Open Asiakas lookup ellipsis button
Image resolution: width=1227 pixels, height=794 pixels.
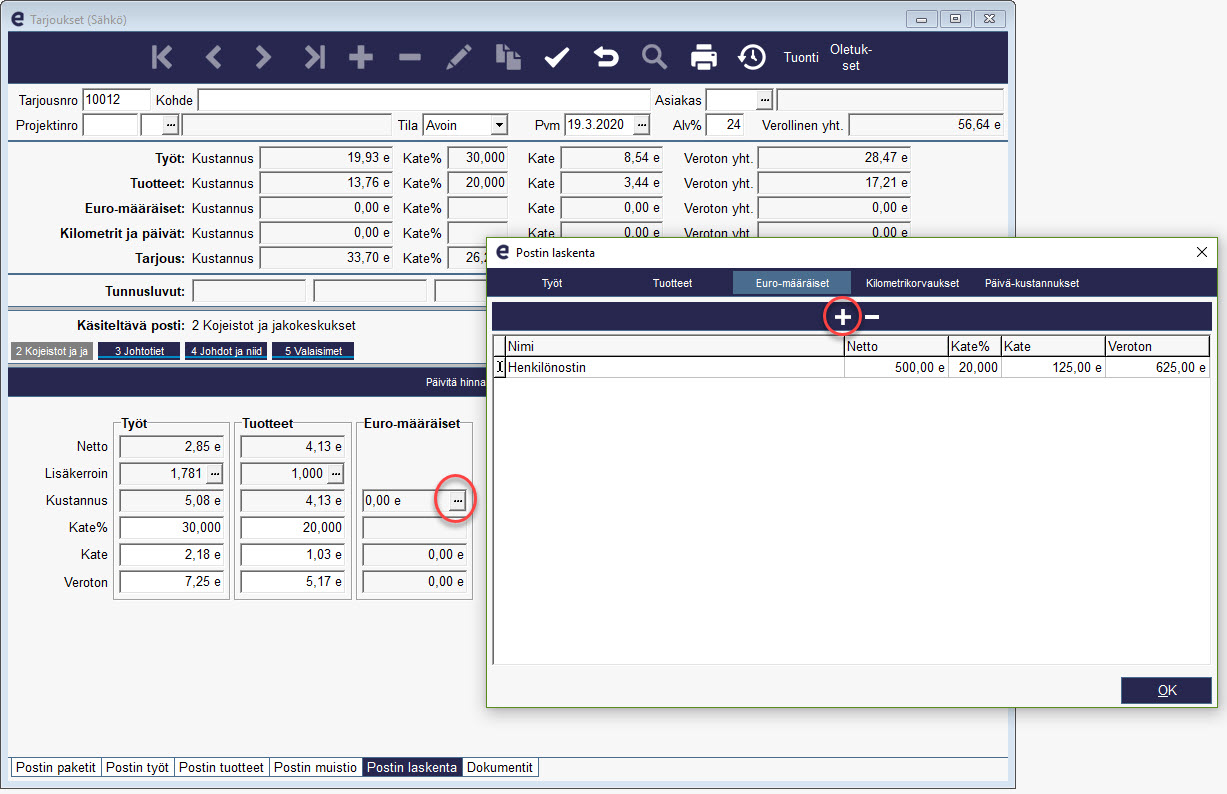[x=765, y=100]
